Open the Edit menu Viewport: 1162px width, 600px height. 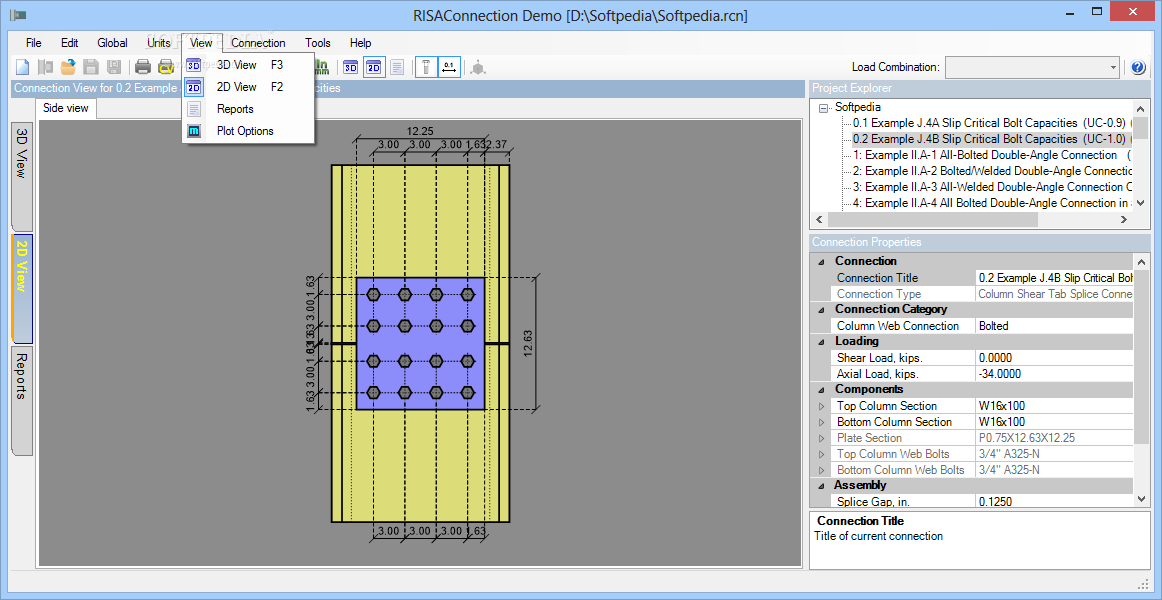click(x=70, y=43)
